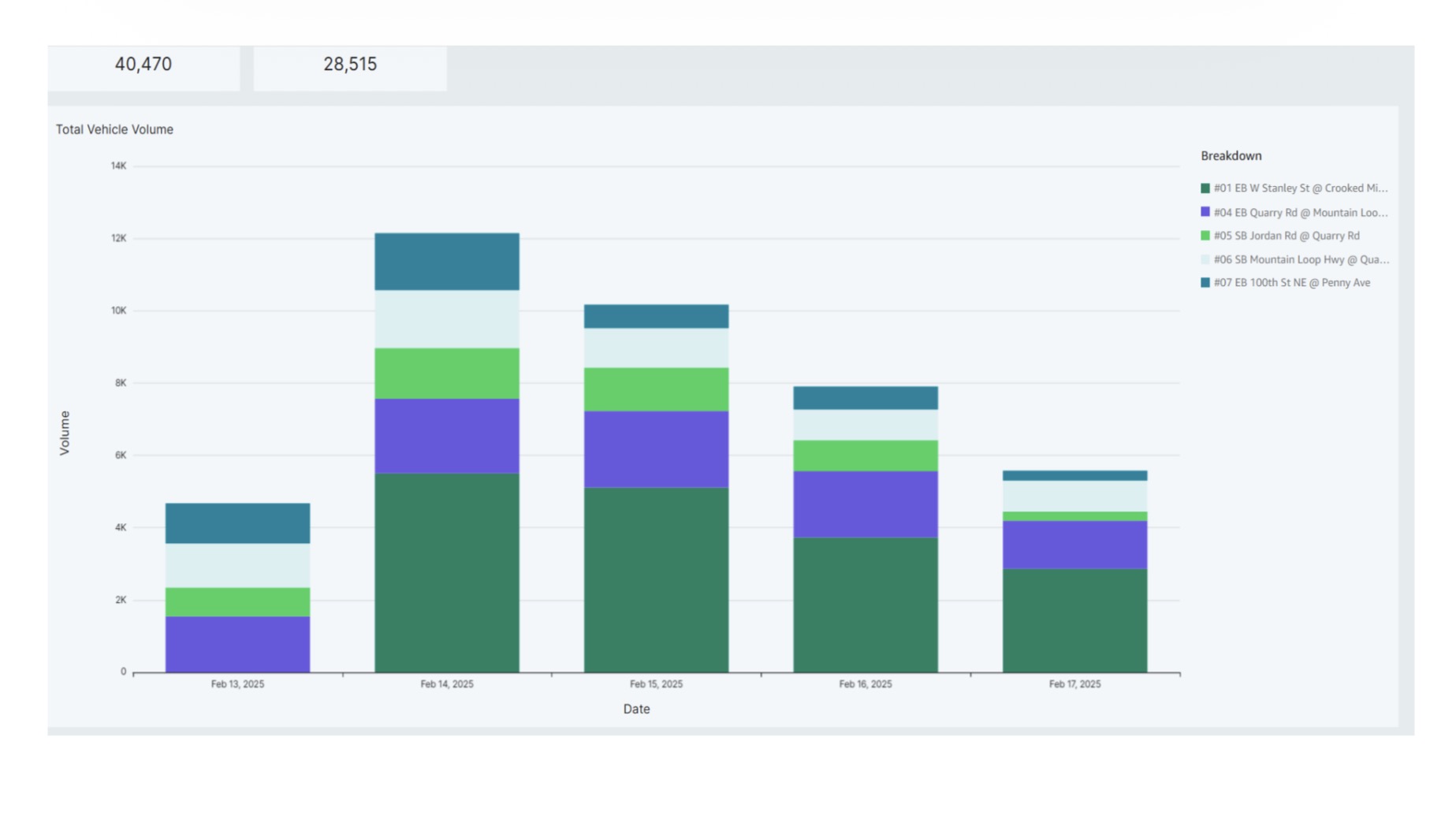The height and width of the screenshot is (826, 1456).
Task: Click the teal top segment of Feb 13 bar
Action: pyautogui.click(x=237, y=523)
